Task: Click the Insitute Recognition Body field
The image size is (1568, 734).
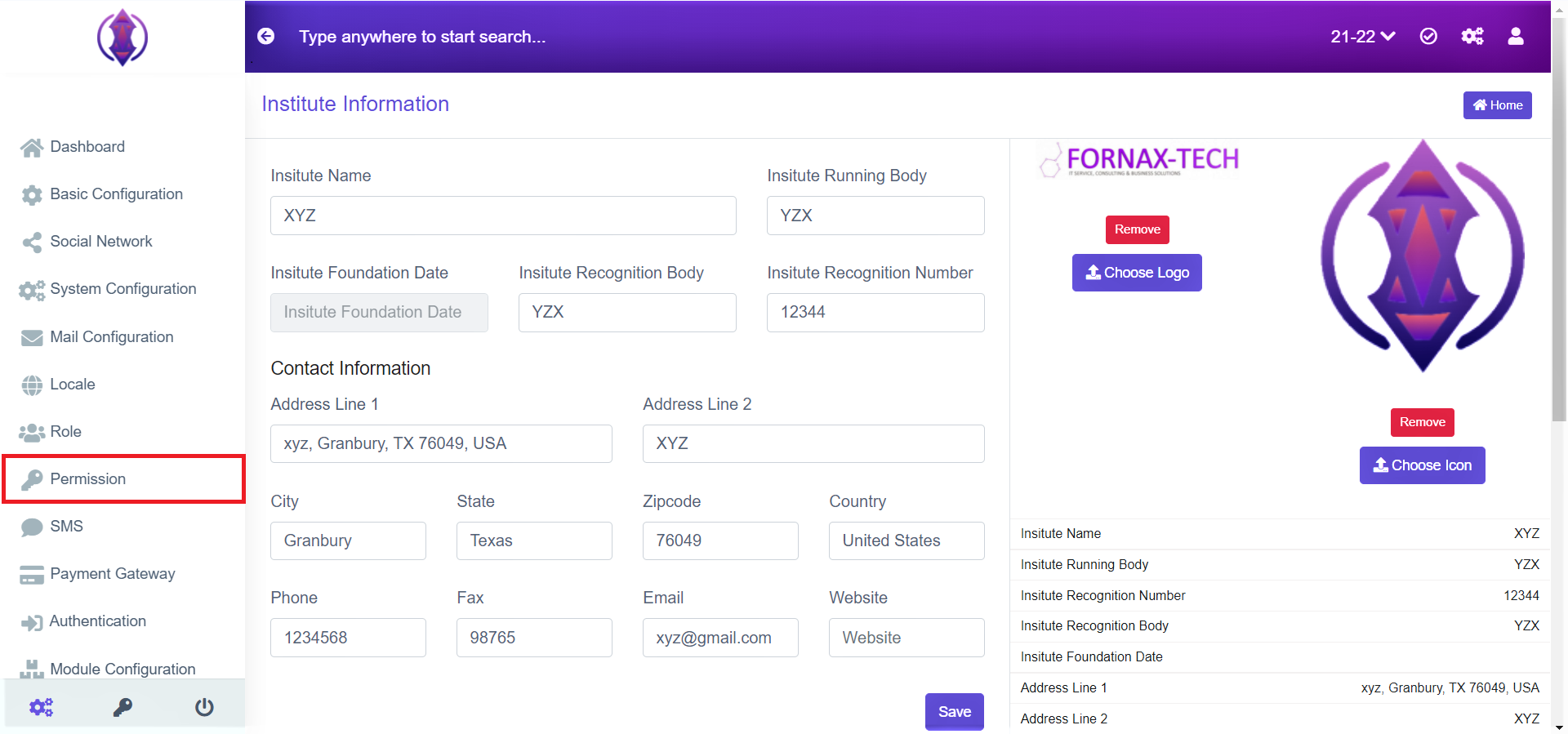Action: 627,313
